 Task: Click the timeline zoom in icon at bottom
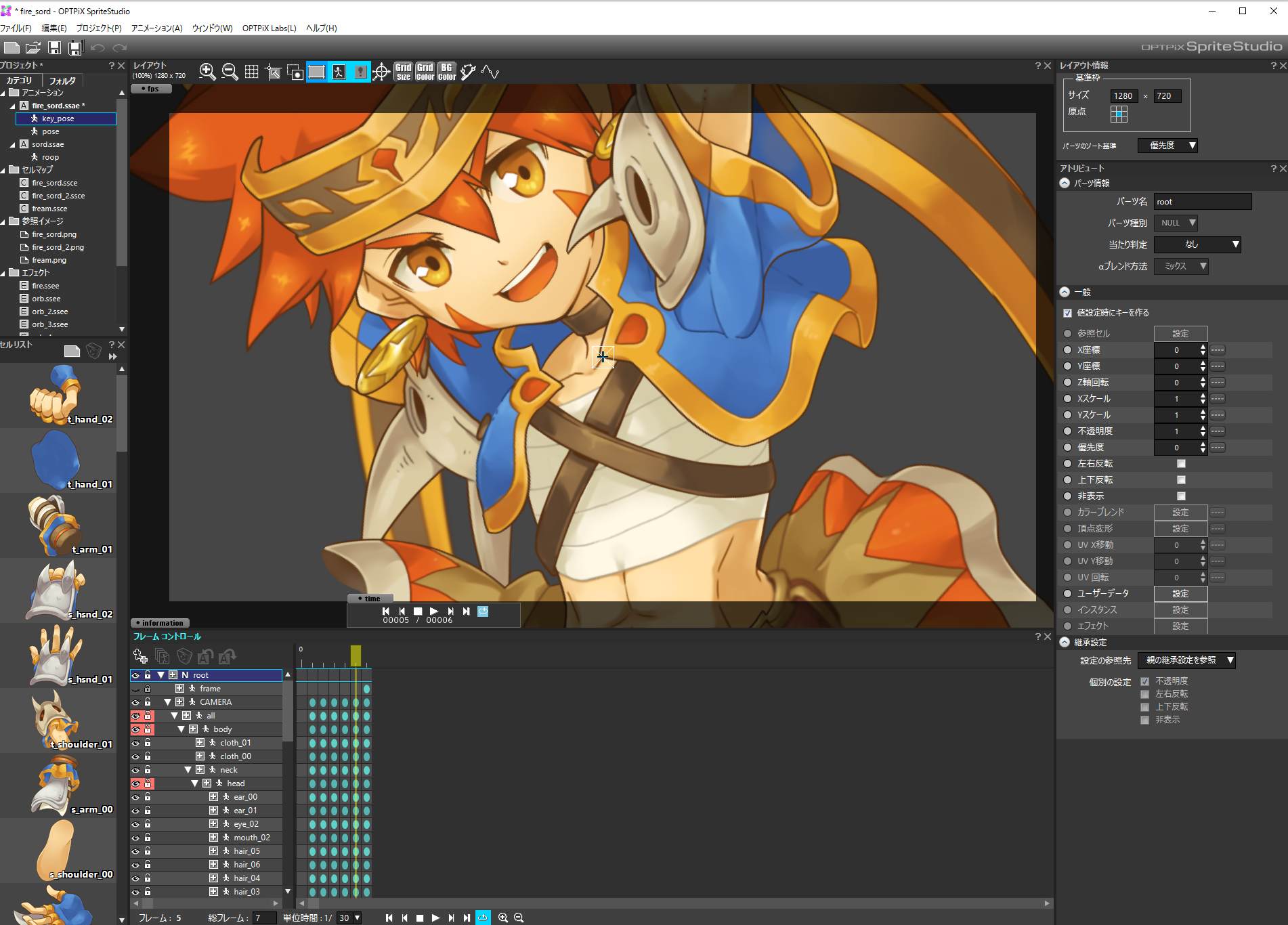pyautogui.click(x=503, y=918)
